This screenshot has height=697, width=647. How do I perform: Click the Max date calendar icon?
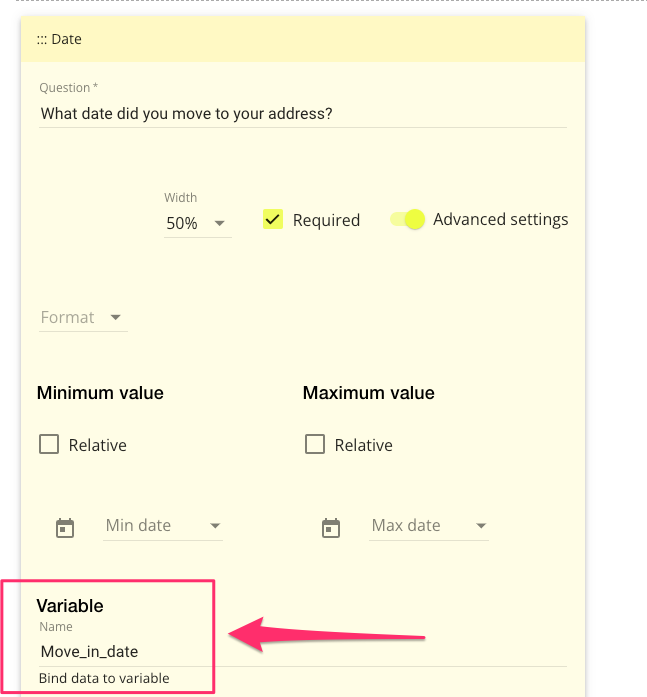point(331,528)
